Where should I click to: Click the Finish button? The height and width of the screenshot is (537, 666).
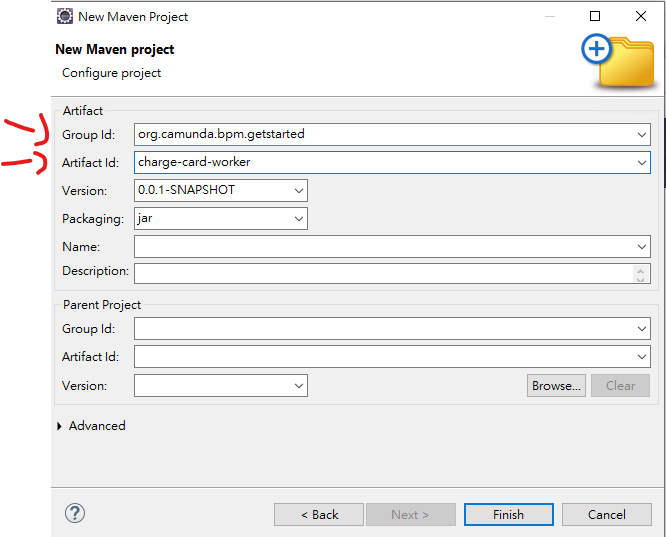pos(508,514)
